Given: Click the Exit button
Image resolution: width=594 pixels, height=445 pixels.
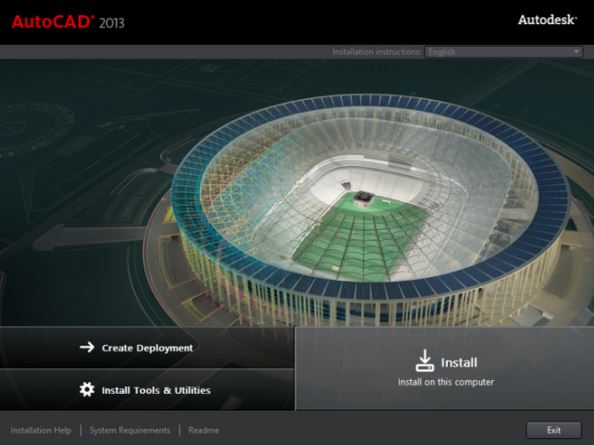Looking at the screenshot, I should (x=553, y=430).
